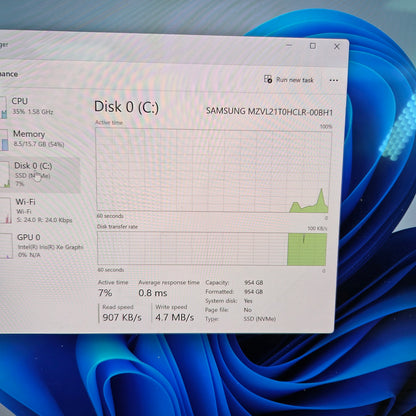
Task: Click the Run new task icon
Action: coord(268,79)
